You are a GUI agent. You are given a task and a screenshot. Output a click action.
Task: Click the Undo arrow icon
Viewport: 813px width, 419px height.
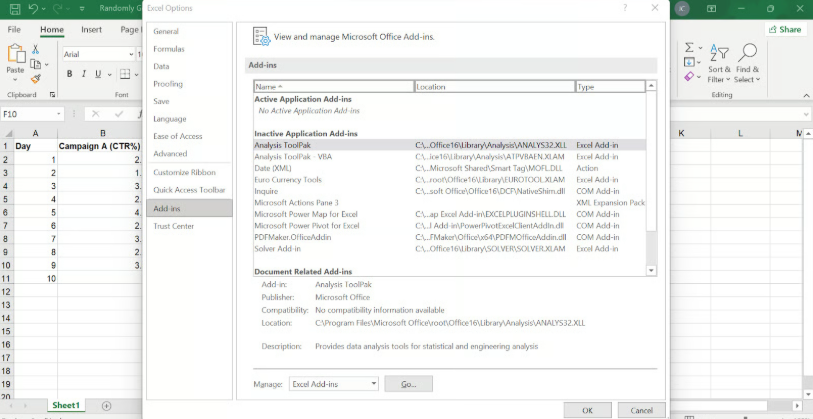tap(33, 8)
